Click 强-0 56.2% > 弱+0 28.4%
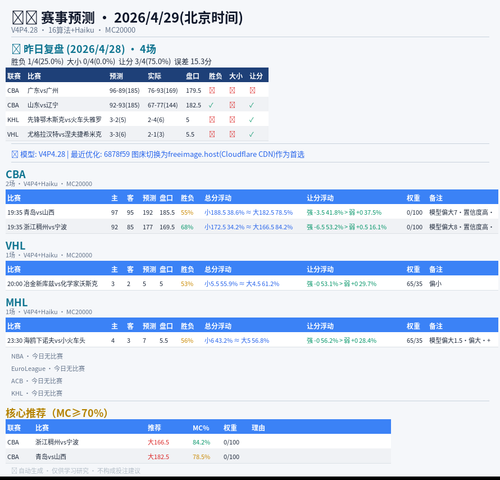This screenshot has height=480, width=500. pyautogui.click(x=342, y=340)
